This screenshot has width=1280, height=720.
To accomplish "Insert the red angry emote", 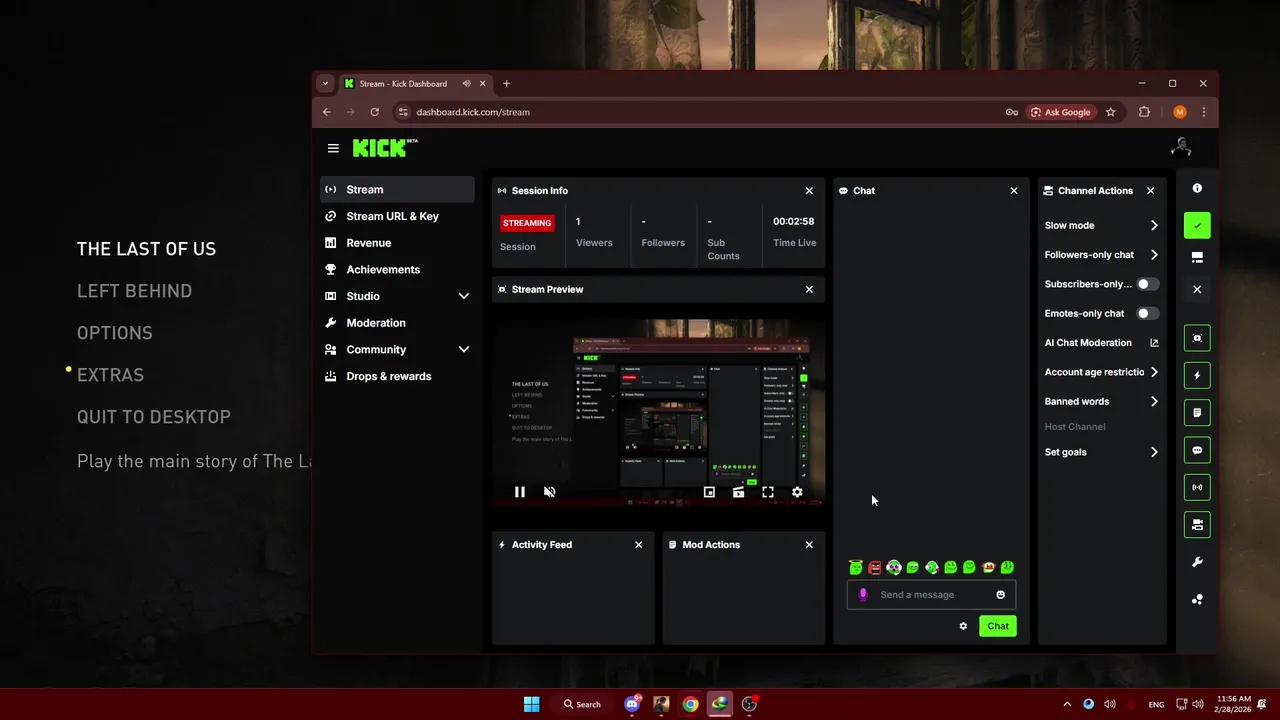I will pyautogui.click(x=875, y=567).
